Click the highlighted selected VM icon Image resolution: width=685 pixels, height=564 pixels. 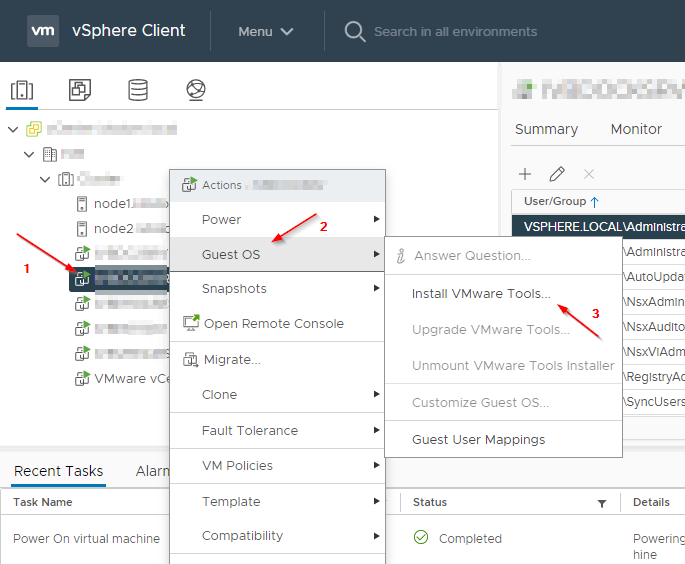tap(82, 278)
